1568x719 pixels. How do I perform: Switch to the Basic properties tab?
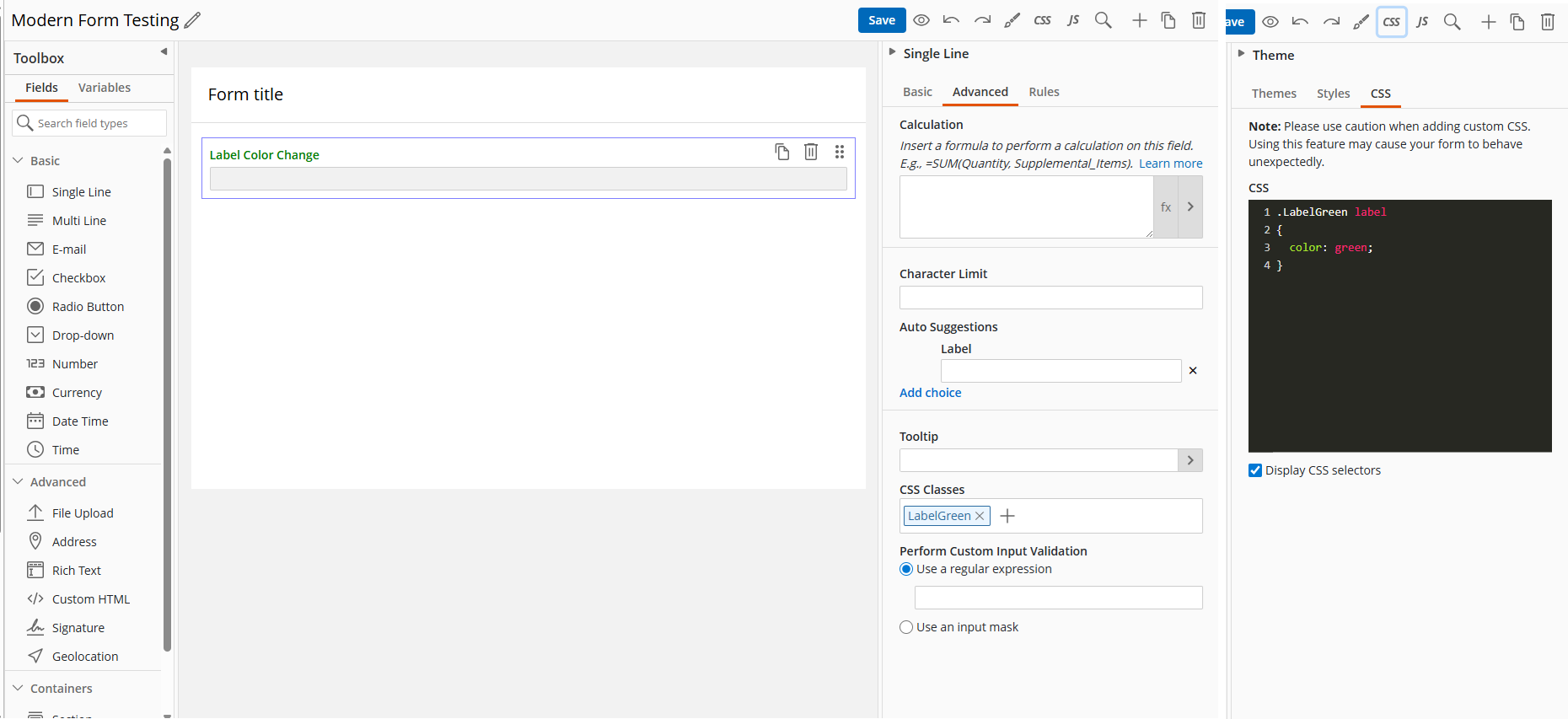coord(917,92)
